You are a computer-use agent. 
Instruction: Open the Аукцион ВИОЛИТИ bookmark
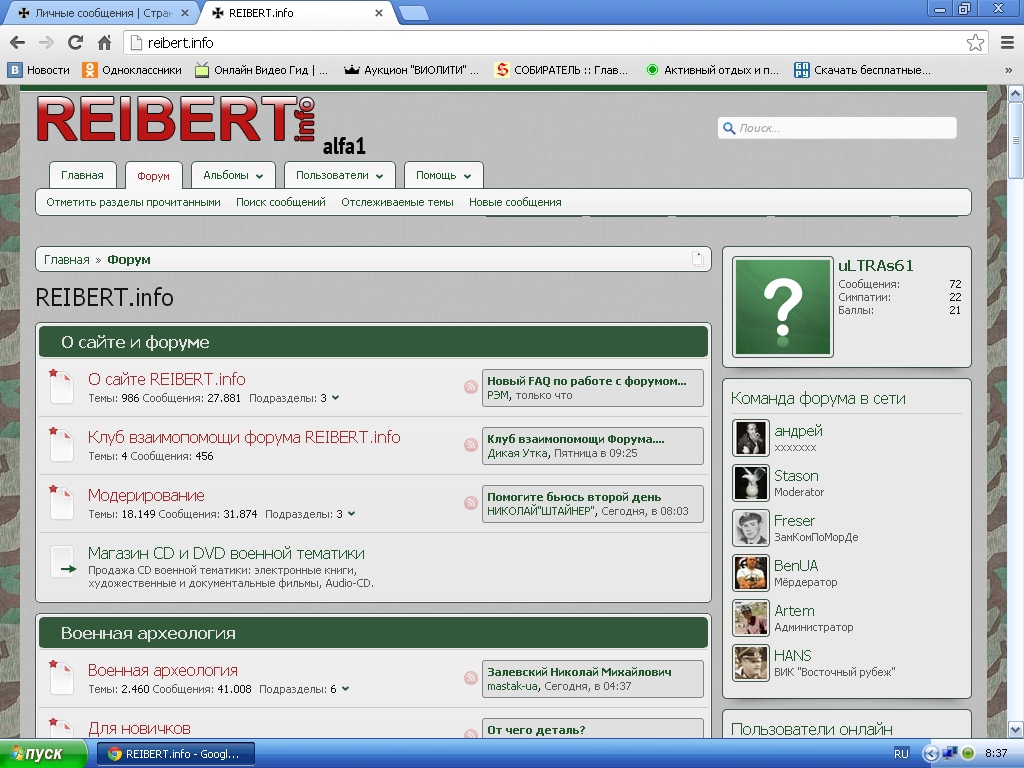[411, 70]
